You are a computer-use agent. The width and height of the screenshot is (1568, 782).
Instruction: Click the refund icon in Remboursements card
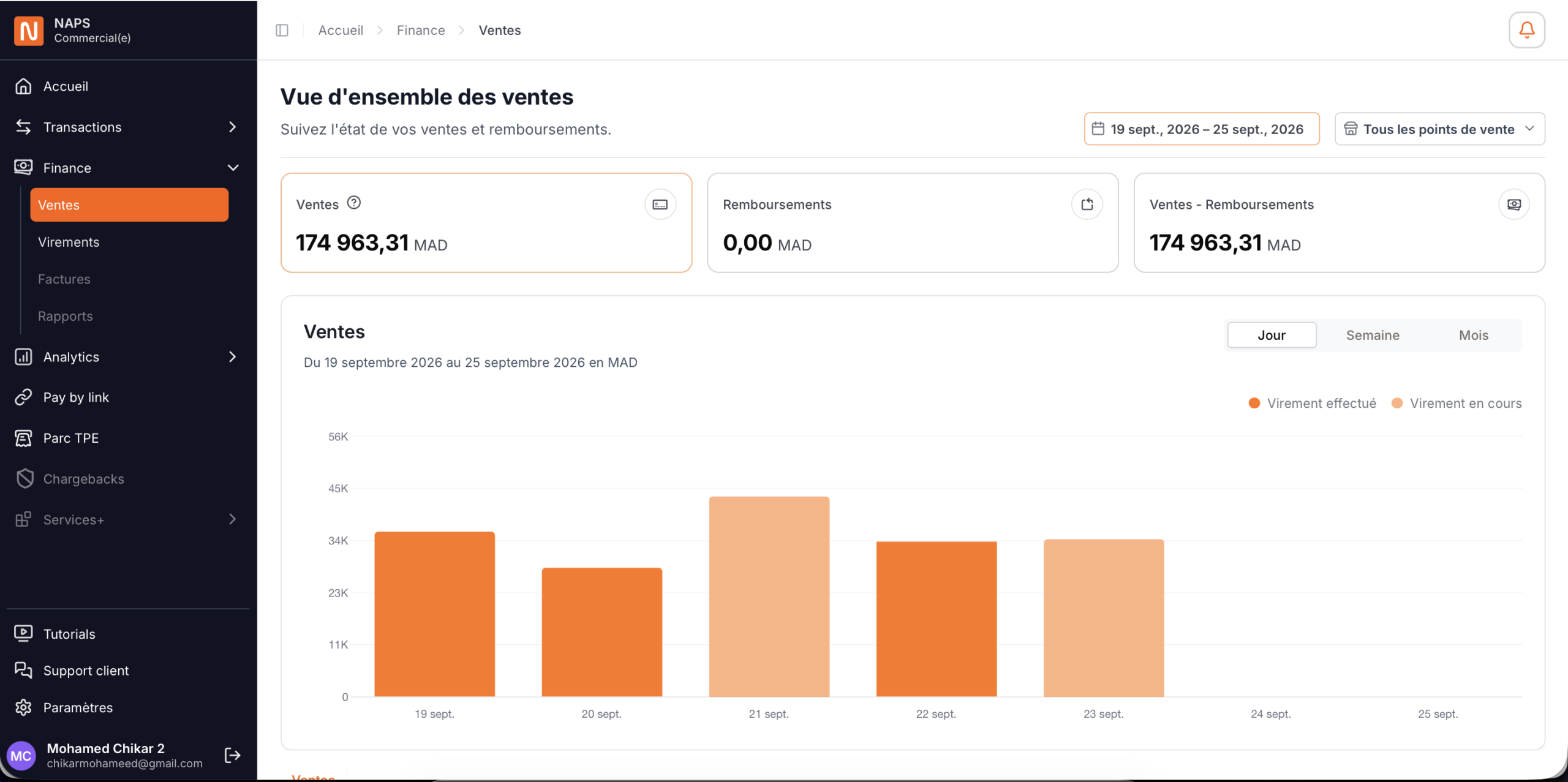pos(1087,205)
